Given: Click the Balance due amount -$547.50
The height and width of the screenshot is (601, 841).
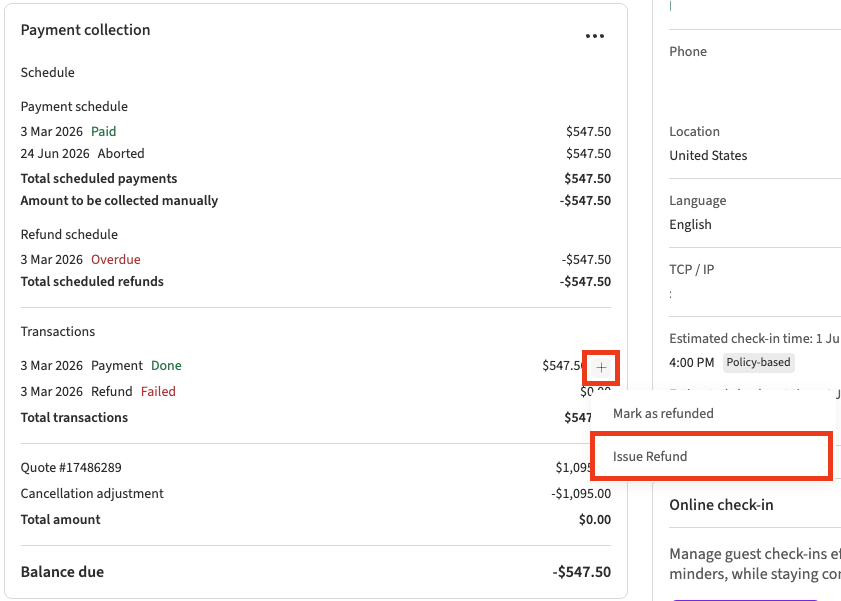Looking at the screenshot, I should coord(581,572).
